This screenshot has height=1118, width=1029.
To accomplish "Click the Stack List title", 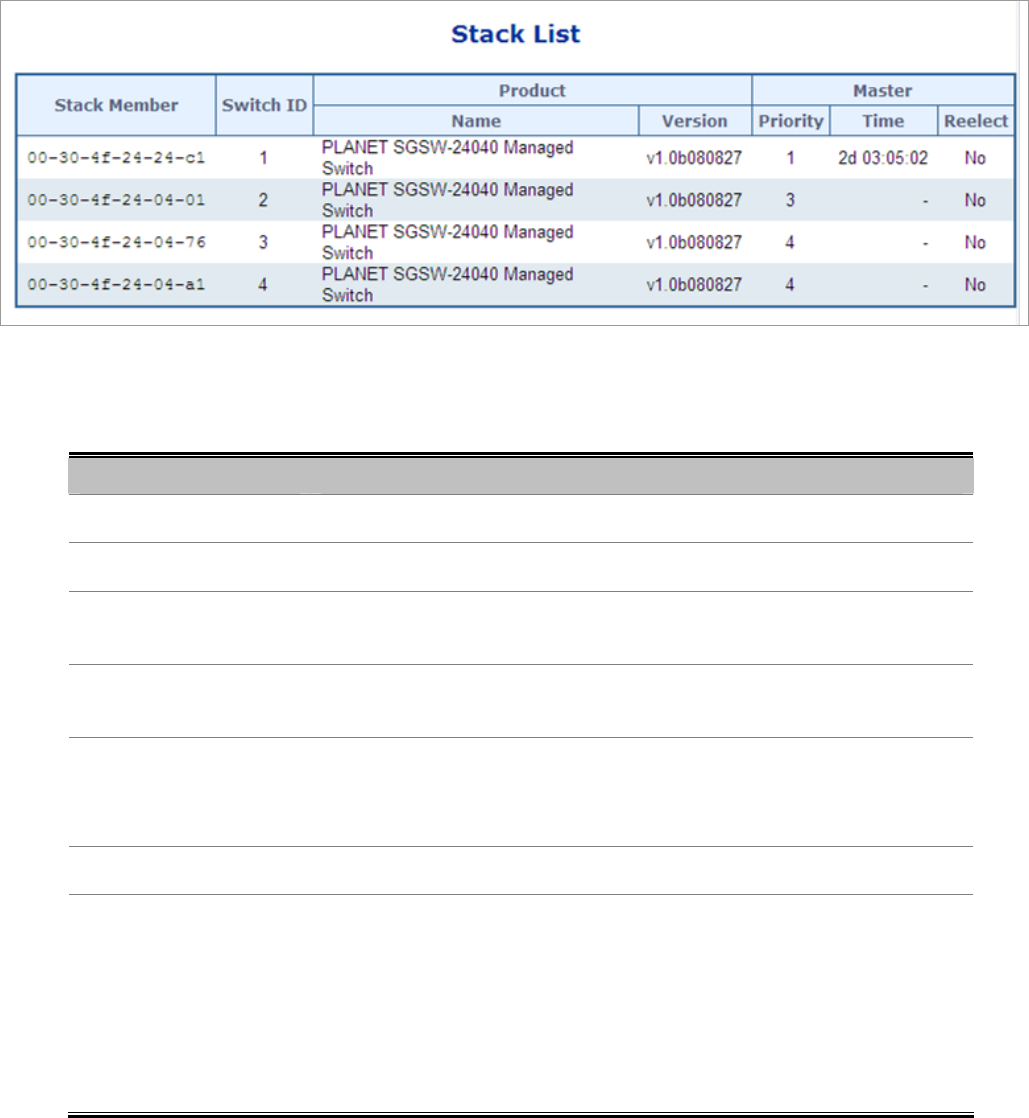I will point(516,34).
